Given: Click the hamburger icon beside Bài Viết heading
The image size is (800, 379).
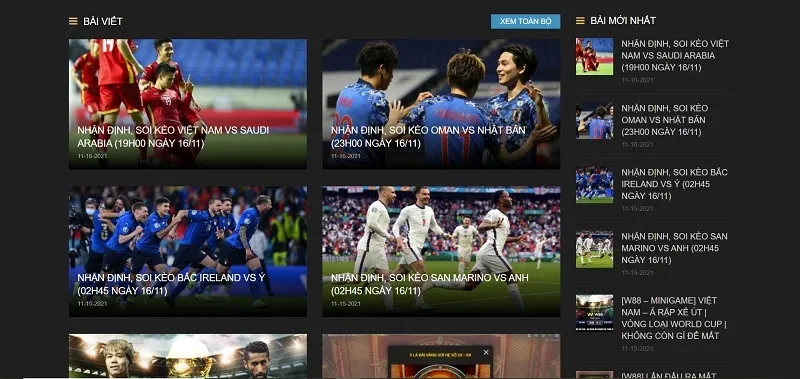Looking at the screenshot, I should pos(73,21).
